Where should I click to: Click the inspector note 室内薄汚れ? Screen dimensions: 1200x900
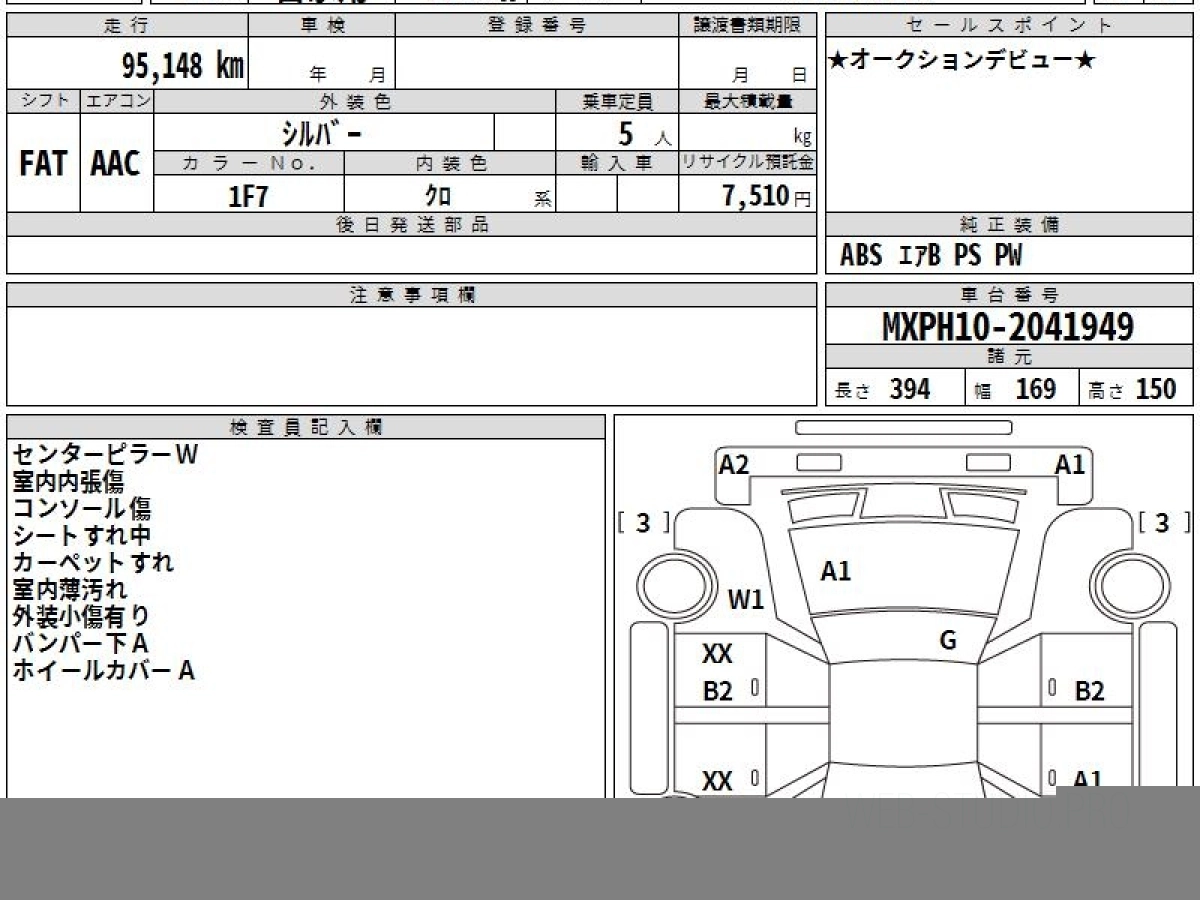pyautogui.click(x=70, y=589)
